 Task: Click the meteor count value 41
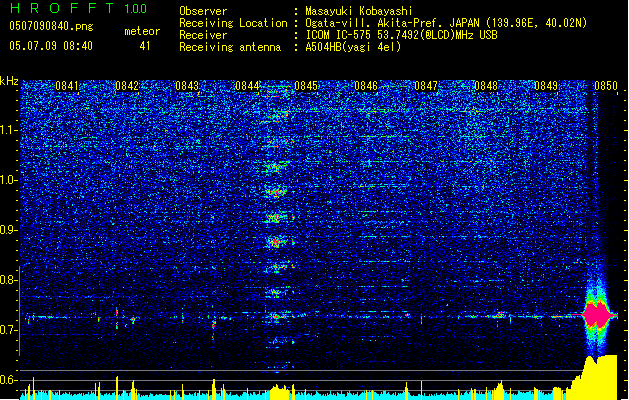145,46
